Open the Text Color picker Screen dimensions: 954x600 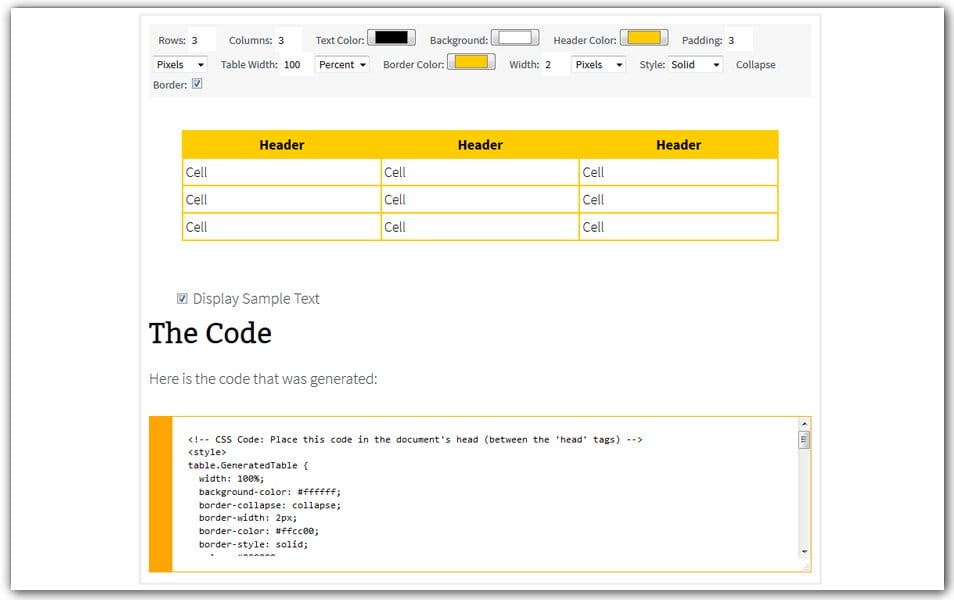[390, 37]
